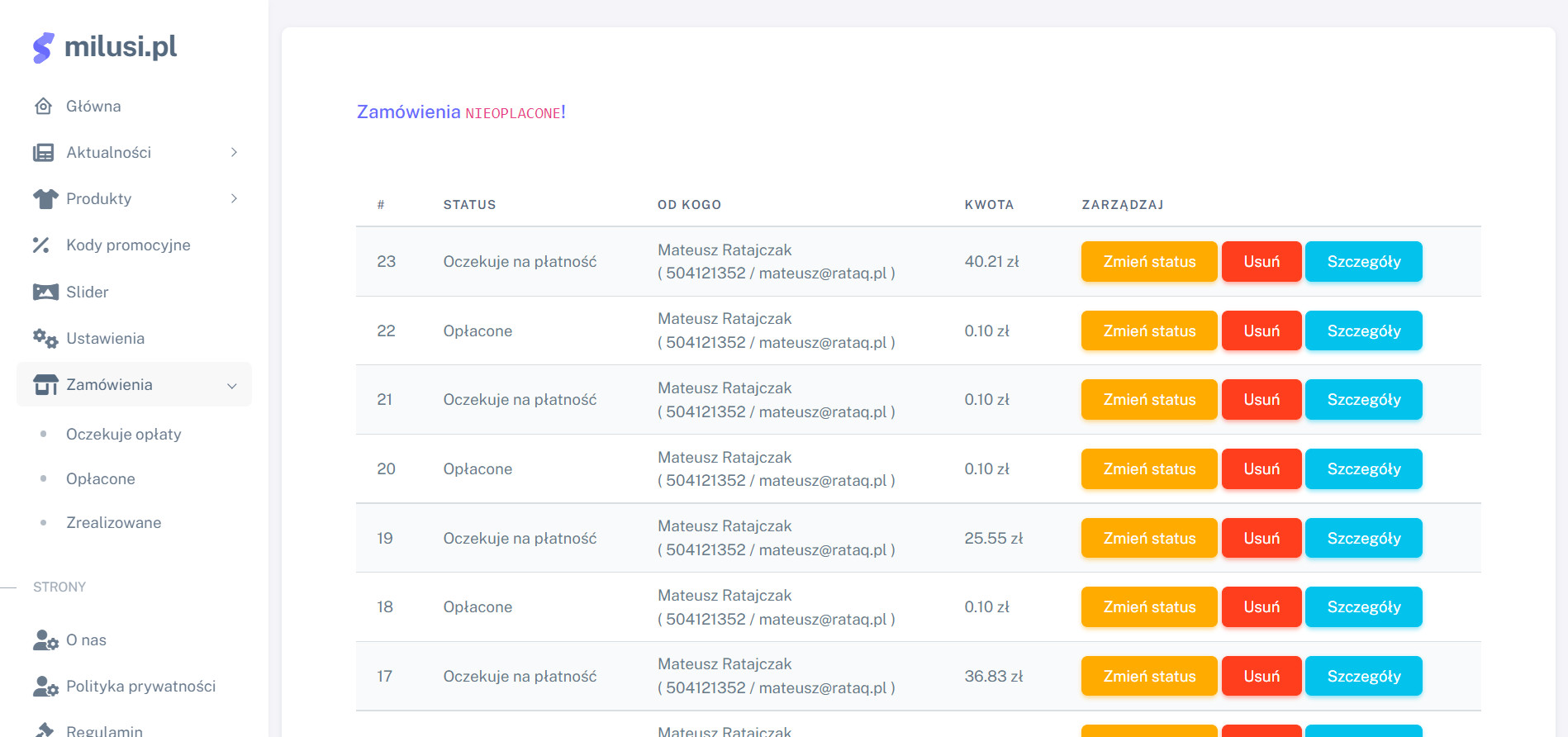
Task: Click the Ustawienia gears icon
Action: [x=45, y=338]
